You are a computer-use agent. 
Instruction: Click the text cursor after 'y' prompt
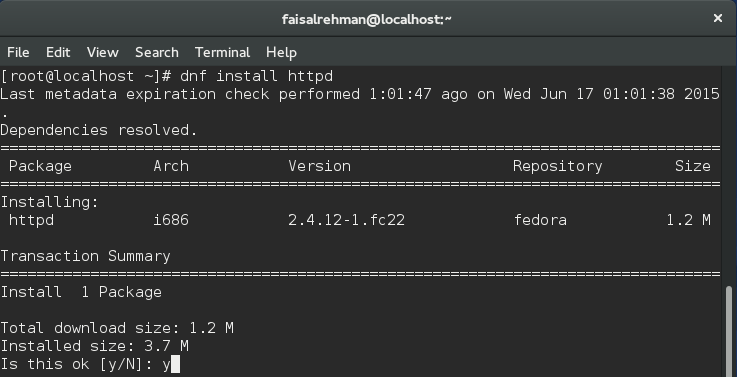[x=175, y=364]
